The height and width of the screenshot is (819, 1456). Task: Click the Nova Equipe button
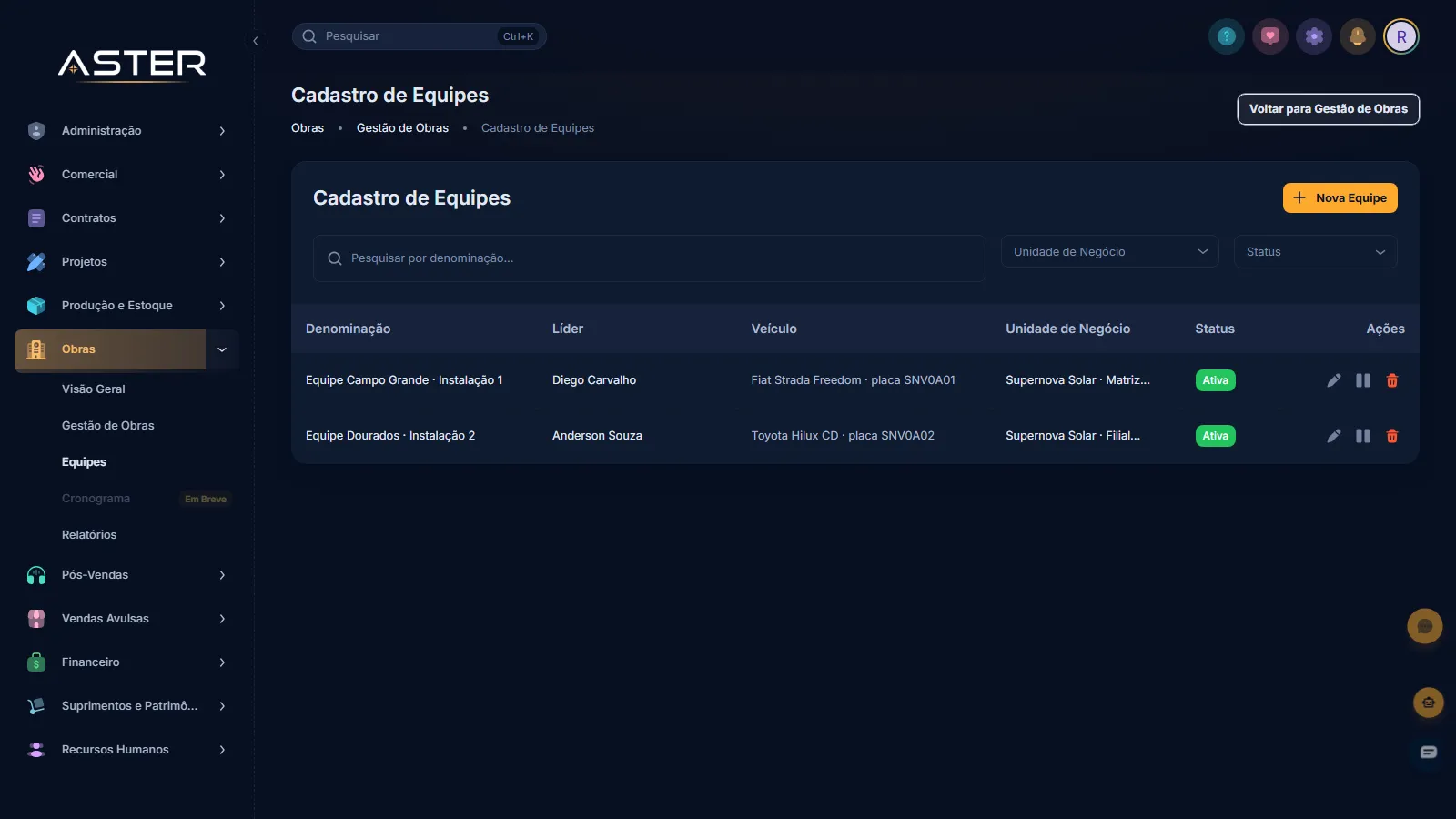pos(1340,198)
